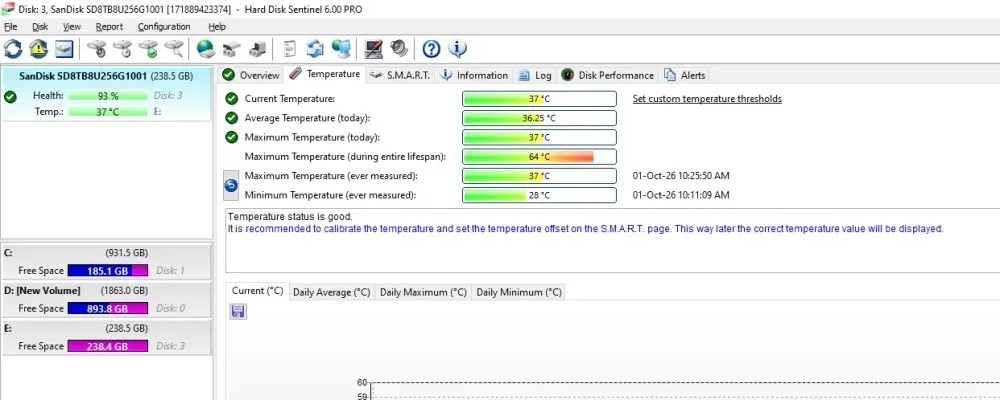Click the disk with magnifier surface test icon
This screenshot has height=400, width=1000.
174,48
